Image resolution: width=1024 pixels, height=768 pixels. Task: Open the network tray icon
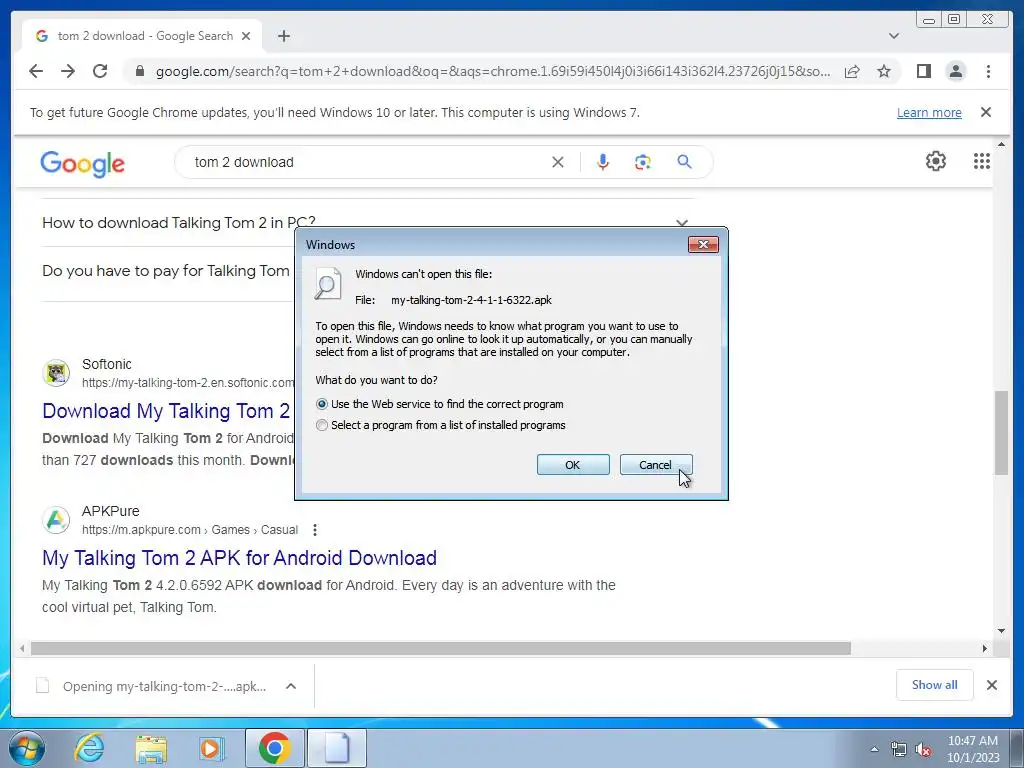(x=899, y=750)
